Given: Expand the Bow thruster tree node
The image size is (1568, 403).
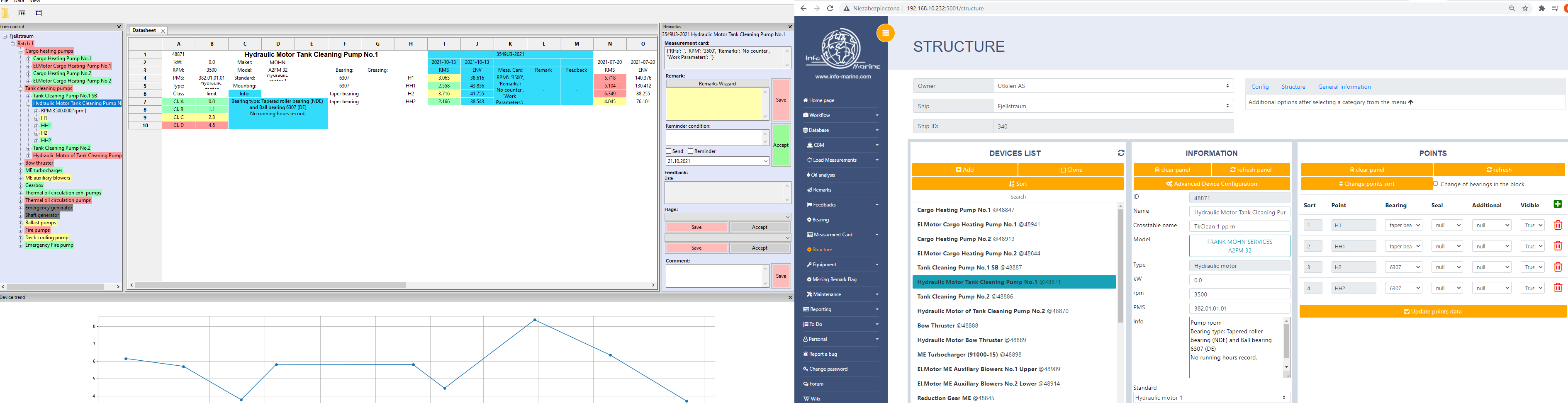Looking at the screenshot, I should coord(21,163).
